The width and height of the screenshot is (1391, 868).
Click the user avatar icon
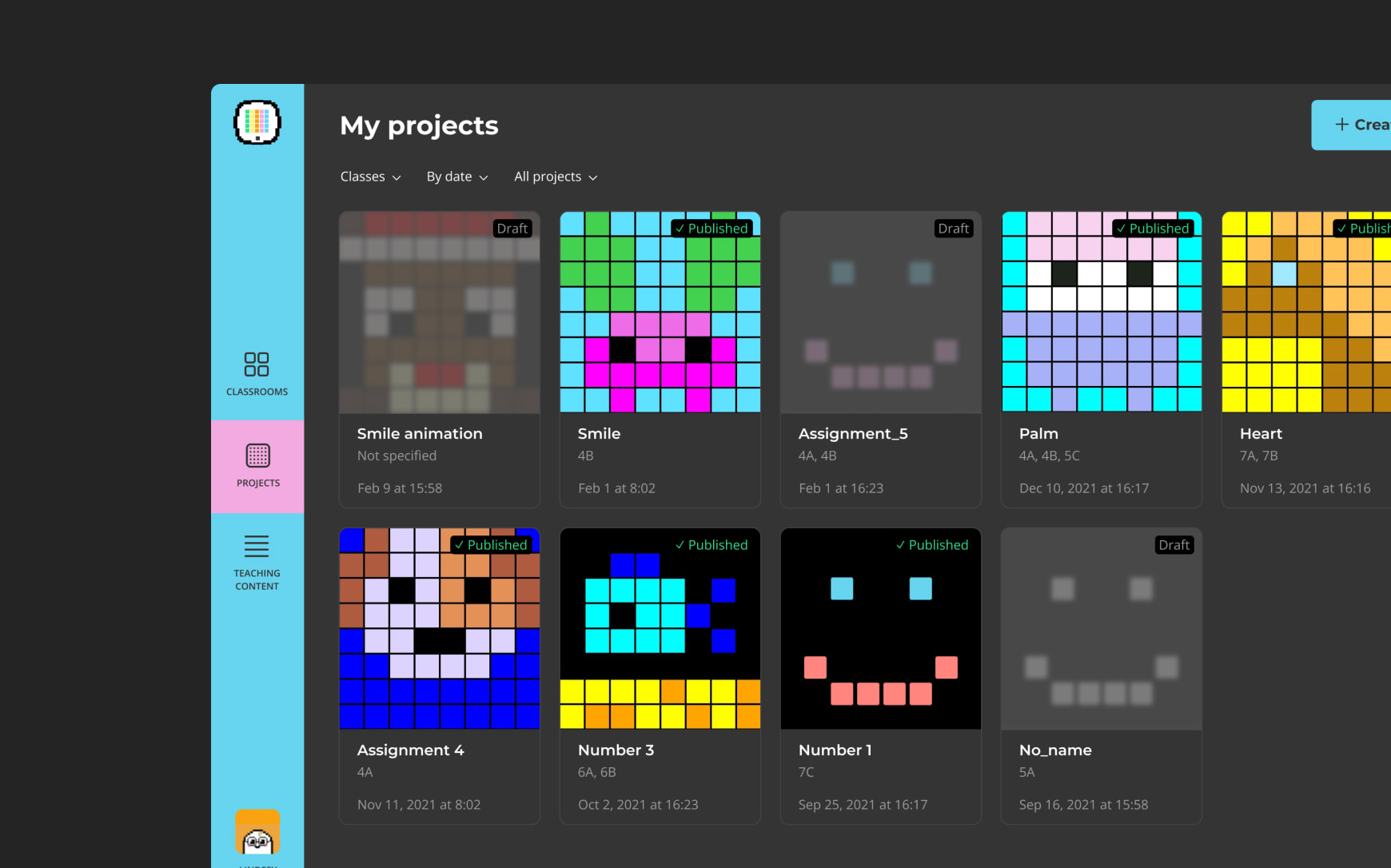257,833
